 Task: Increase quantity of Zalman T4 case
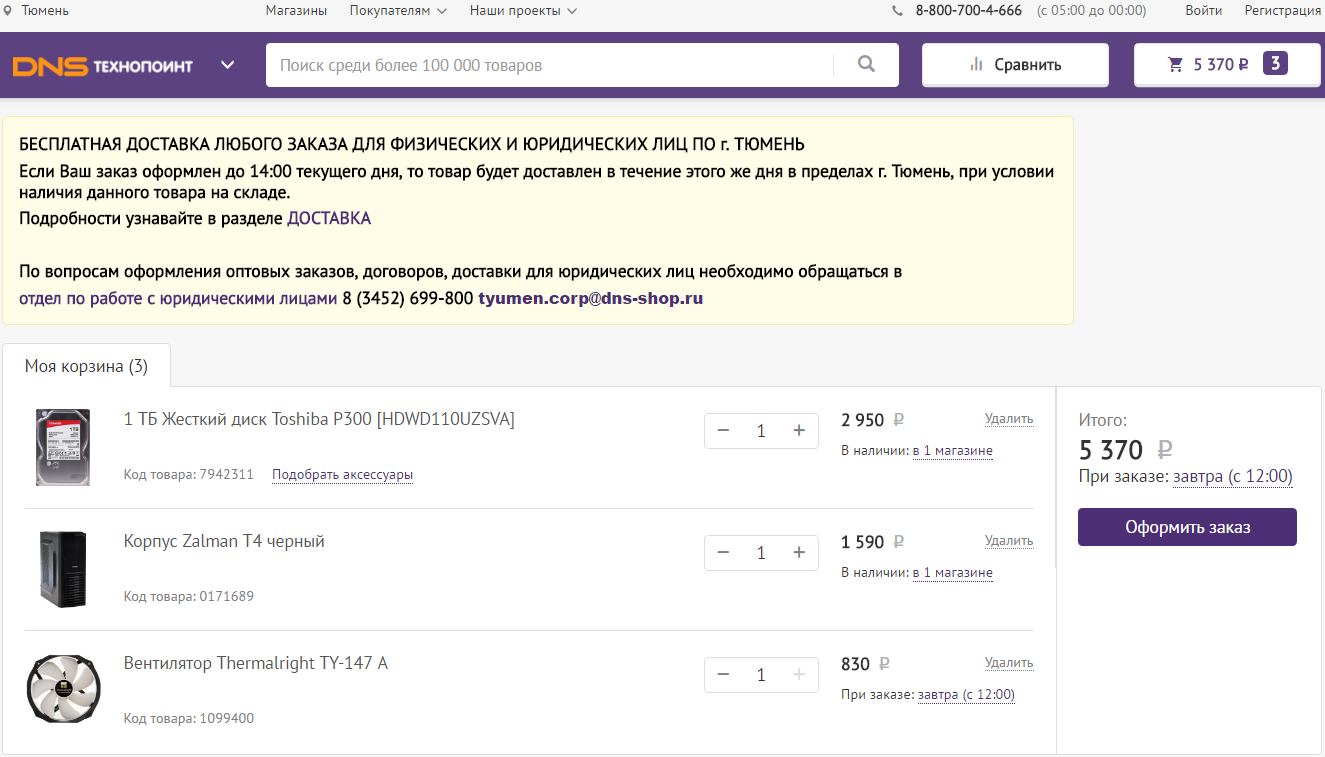tap(799, 553)
